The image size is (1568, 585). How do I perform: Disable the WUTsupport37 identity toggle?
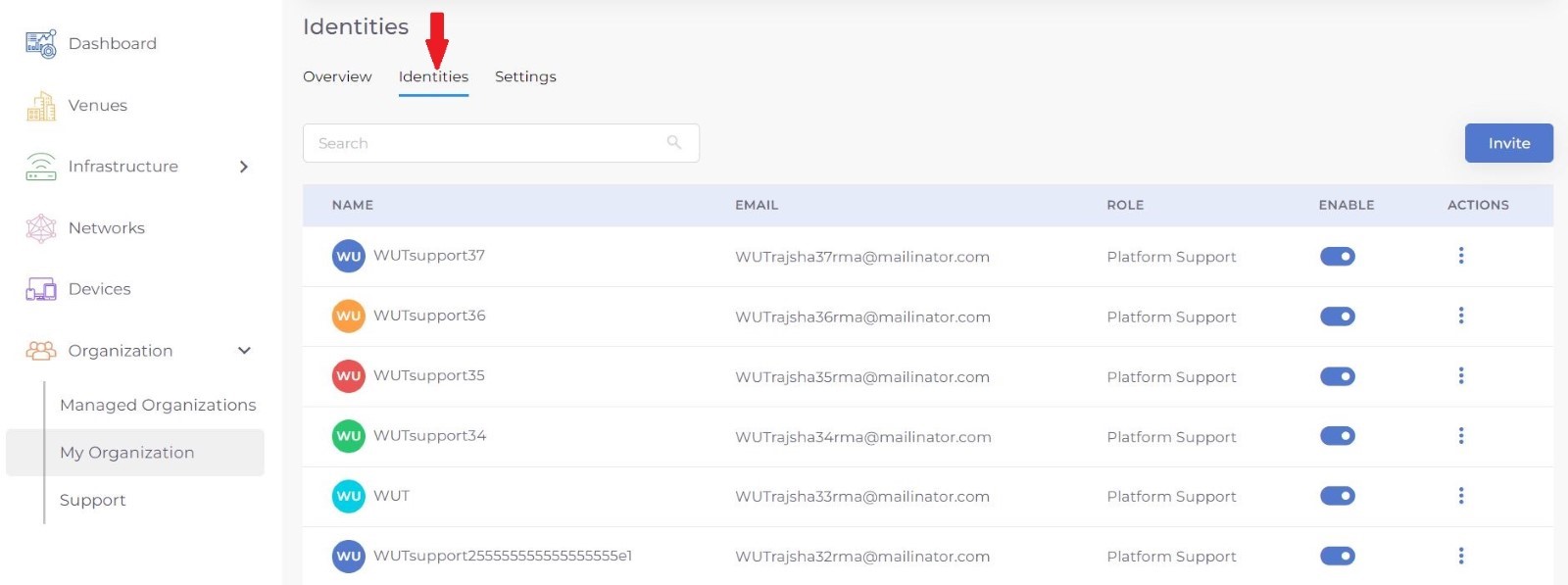1338,257
